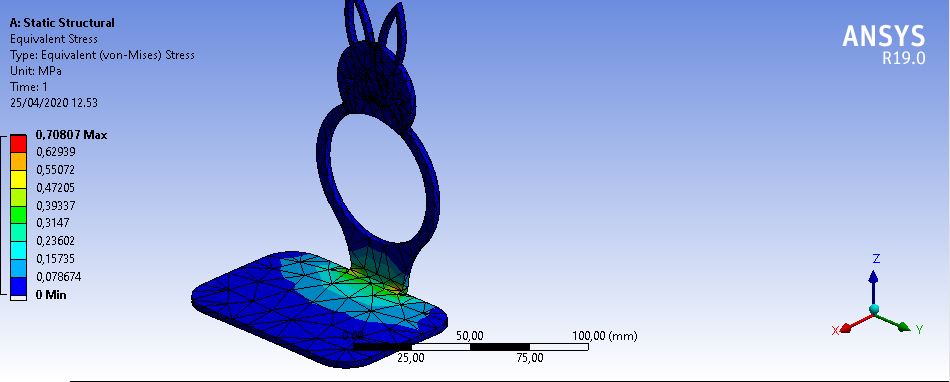Click the orange legend color band
The height and width of the screenshot is (382, 950).
pos(18,162)
